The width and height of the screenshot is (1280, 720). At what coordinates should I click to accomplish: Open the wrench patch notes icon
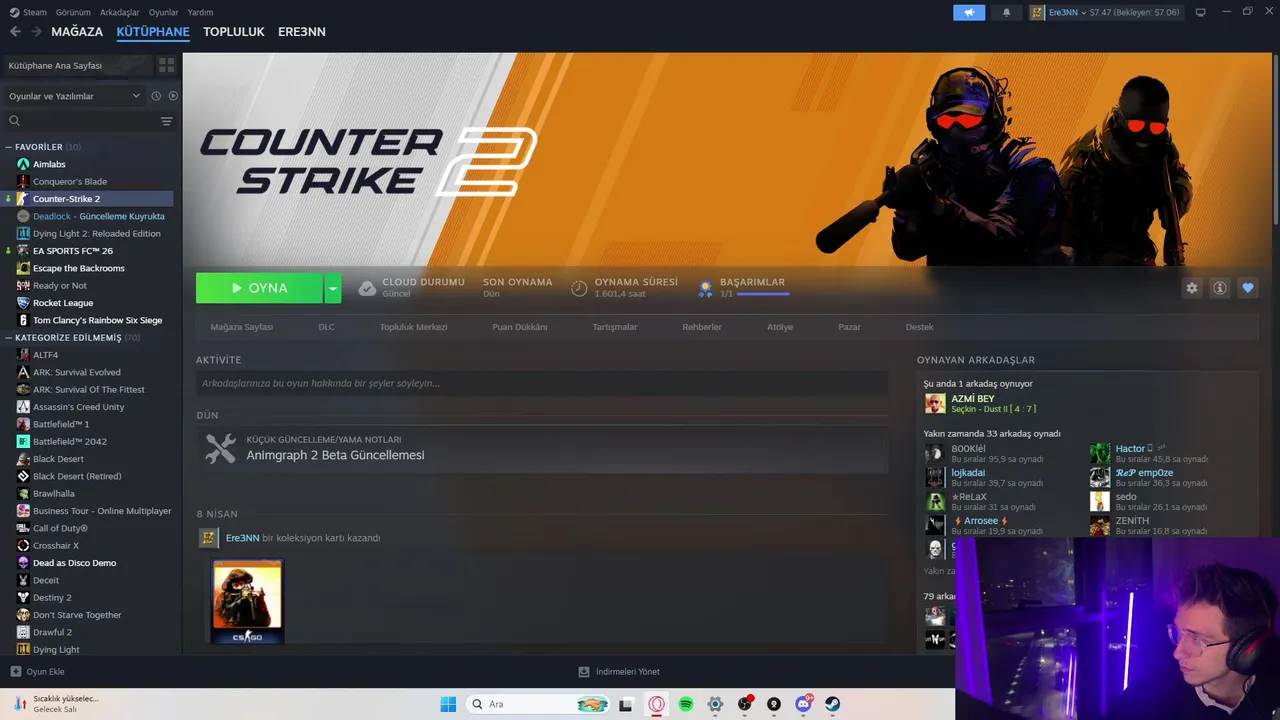pos(220,448)
